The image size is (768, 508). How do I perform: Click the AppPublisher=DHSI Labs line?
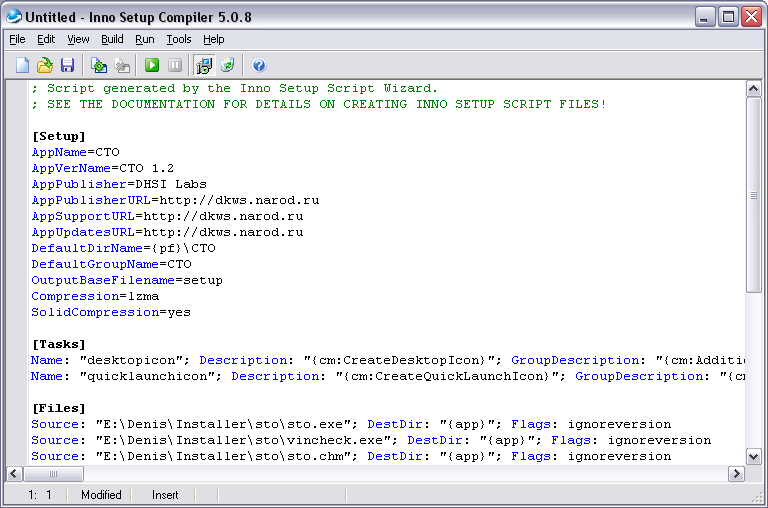(119, 184)
